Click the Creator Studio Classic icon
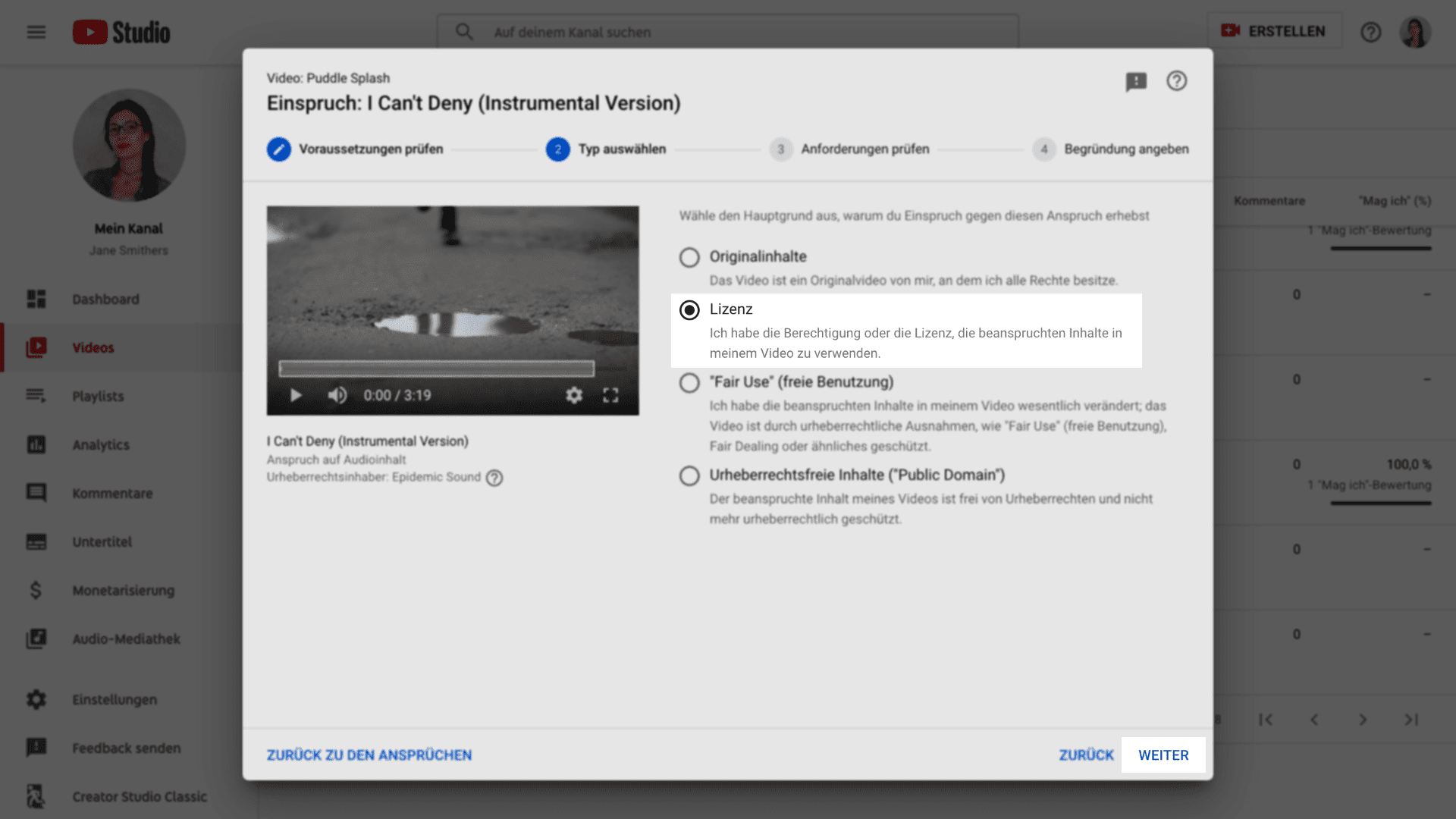Viewport: 1456px width, 819px height. coord(36,796)
